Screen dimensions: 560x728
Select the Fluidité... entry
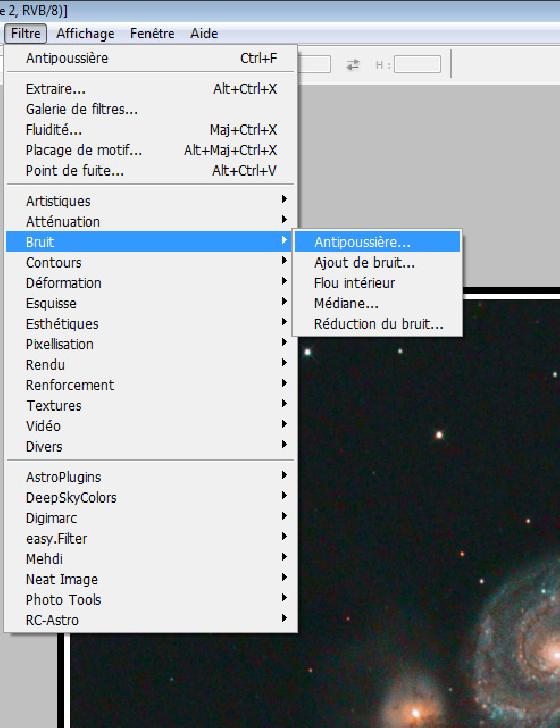pyautogui.click(x=151, y=130)
